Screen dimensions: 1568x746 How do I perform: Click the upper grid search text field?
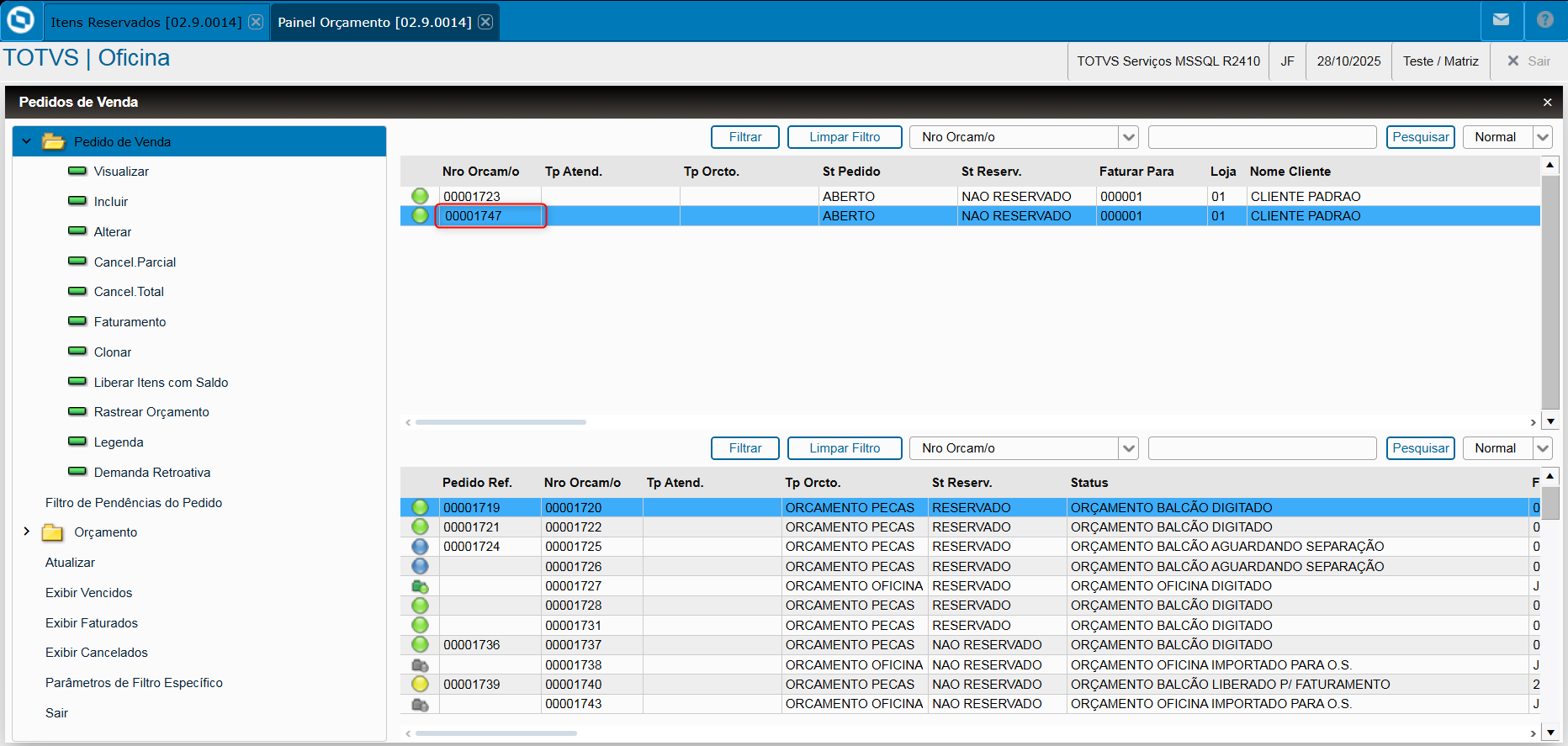point(1262,137)
